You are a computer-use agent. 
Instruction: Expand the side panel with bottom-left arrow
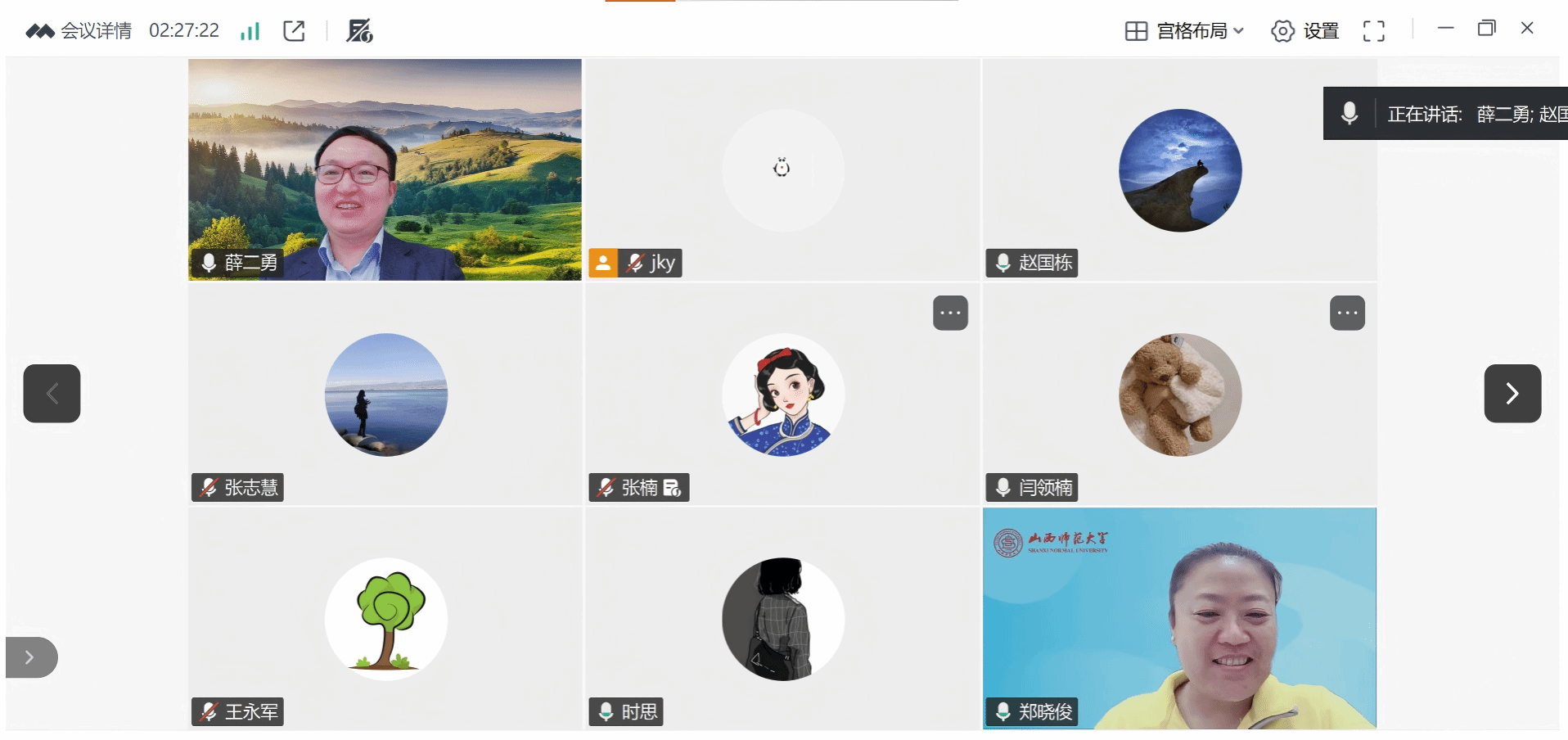coord(30,657)
